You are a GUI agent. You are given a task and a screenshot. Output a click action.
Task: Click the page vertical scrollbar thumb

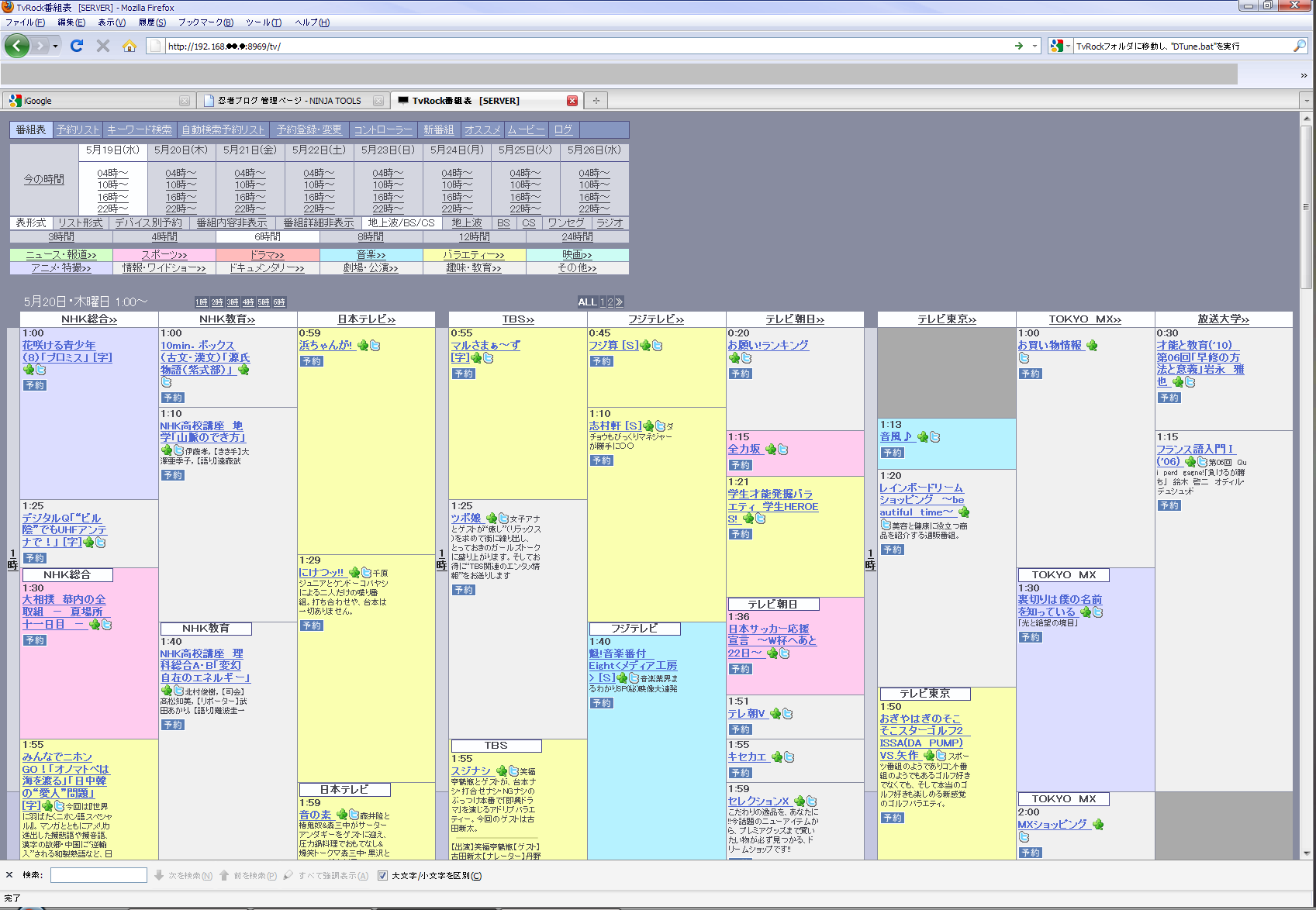[1306, 207]
